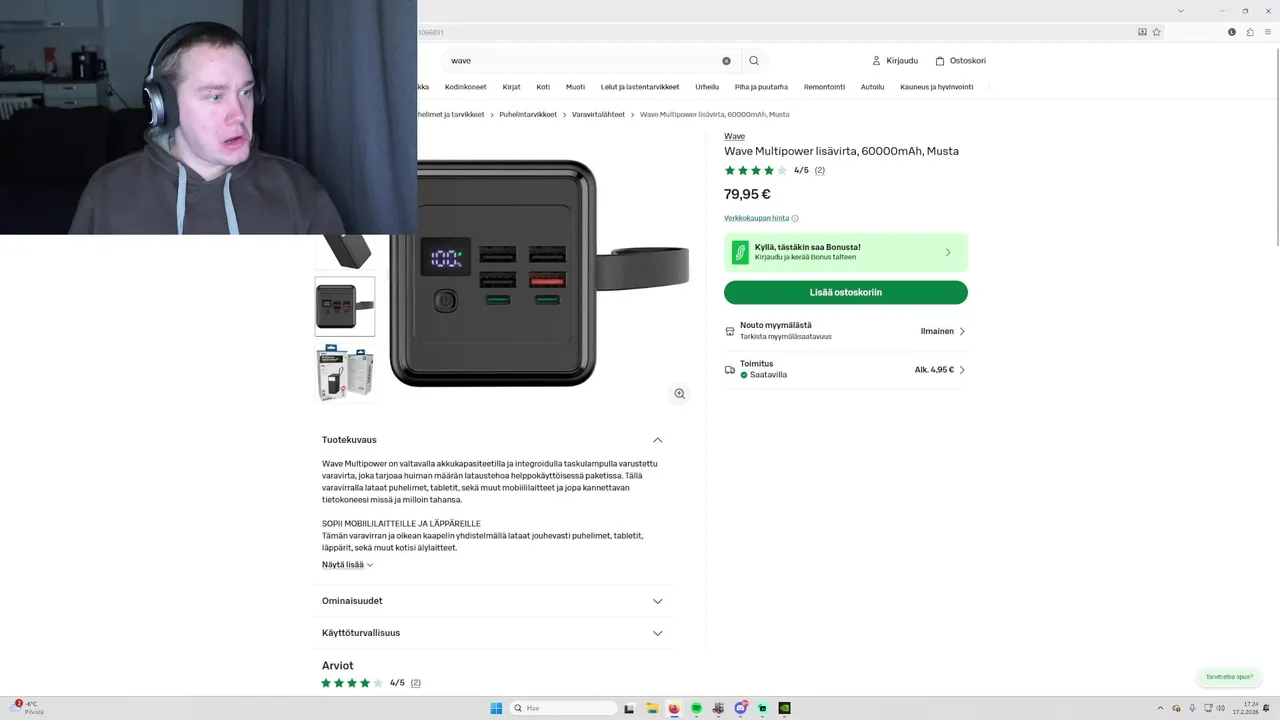Open the Tarvitsetko apua chat
Image resolution: width=1280 pixels, height=720 pixels.
point(1229,677)
